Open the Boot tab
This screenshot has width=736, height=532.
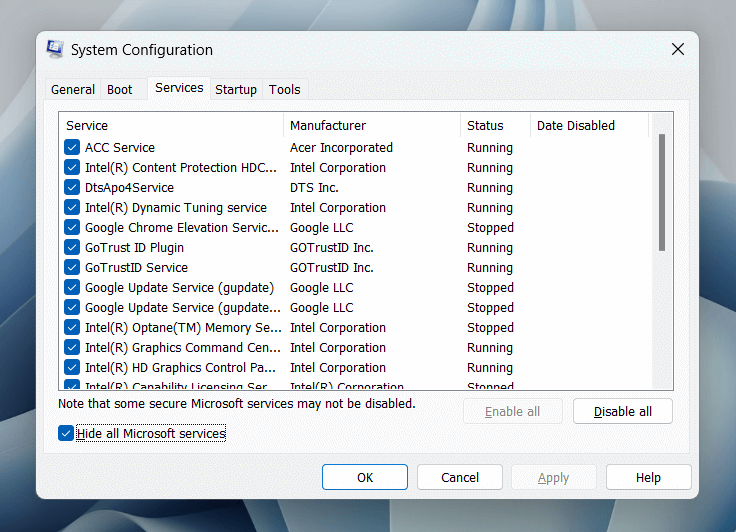point(120,89)
